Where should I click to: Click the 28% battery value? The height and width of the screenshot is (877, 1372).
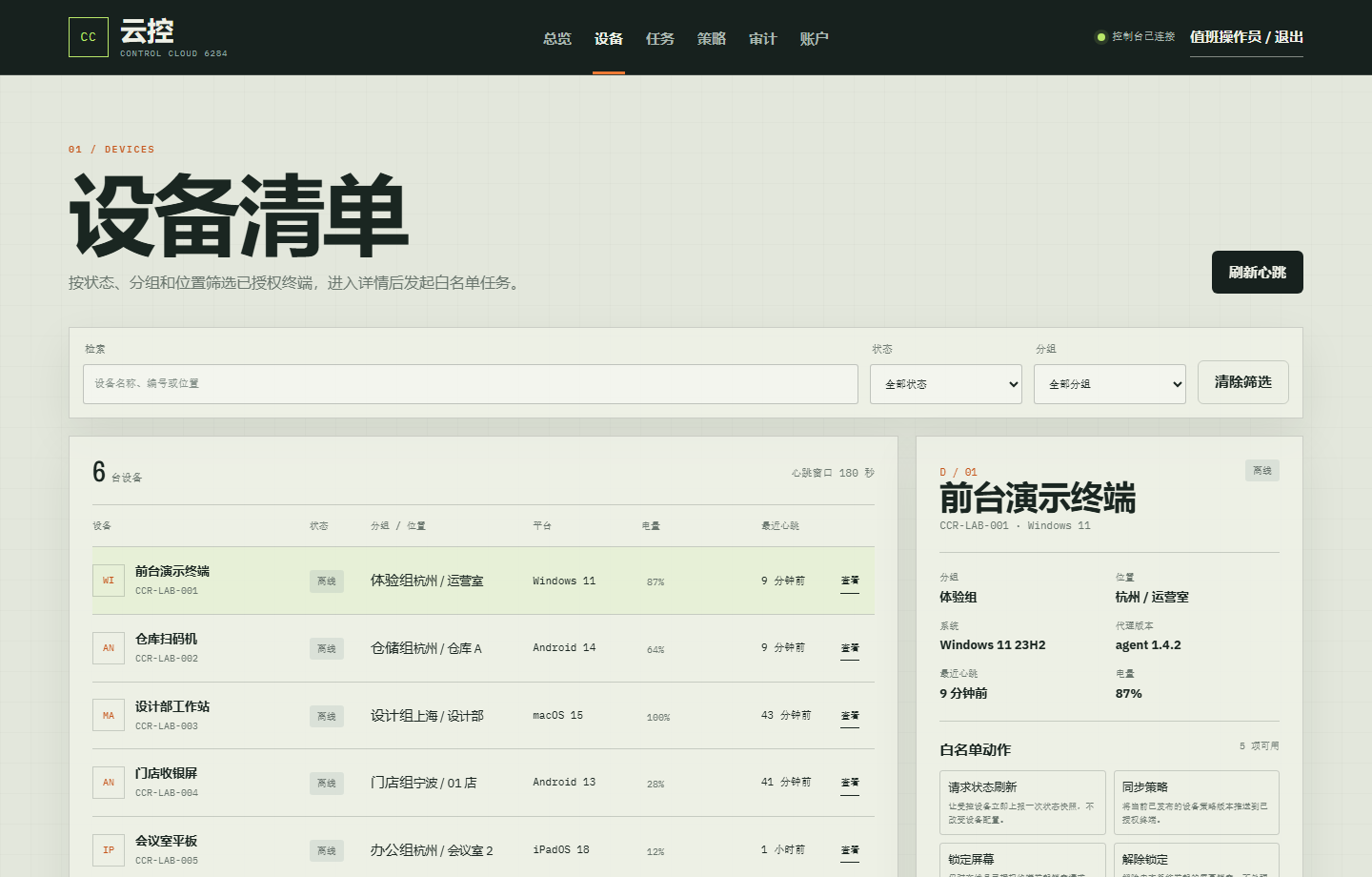(656, 785)
